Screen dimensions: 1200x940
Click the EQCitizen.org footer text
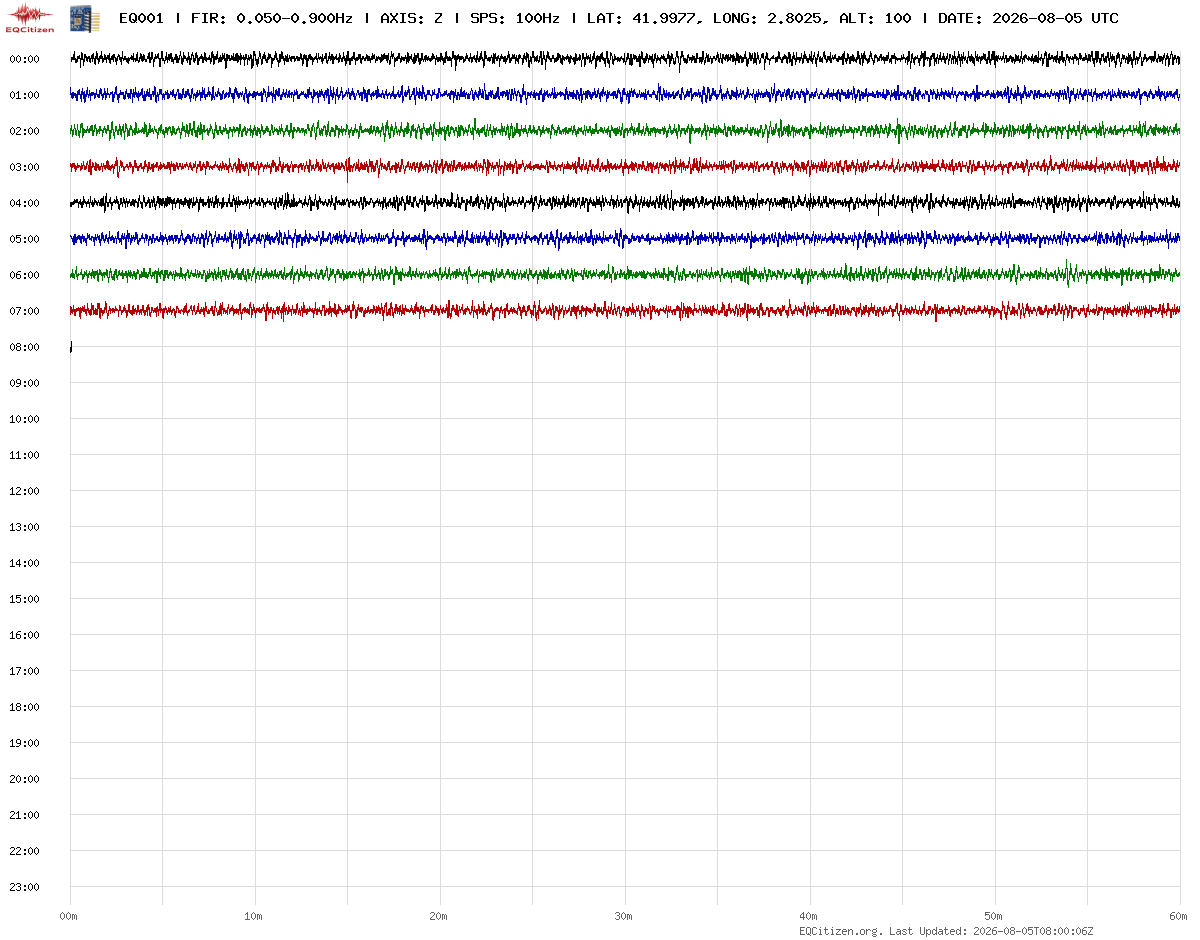[x=841, y=931]
